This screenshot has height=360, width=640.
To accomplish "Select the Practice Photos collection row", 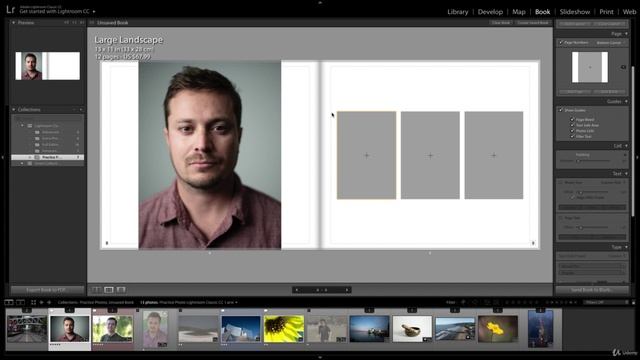I will pos(47,157).
